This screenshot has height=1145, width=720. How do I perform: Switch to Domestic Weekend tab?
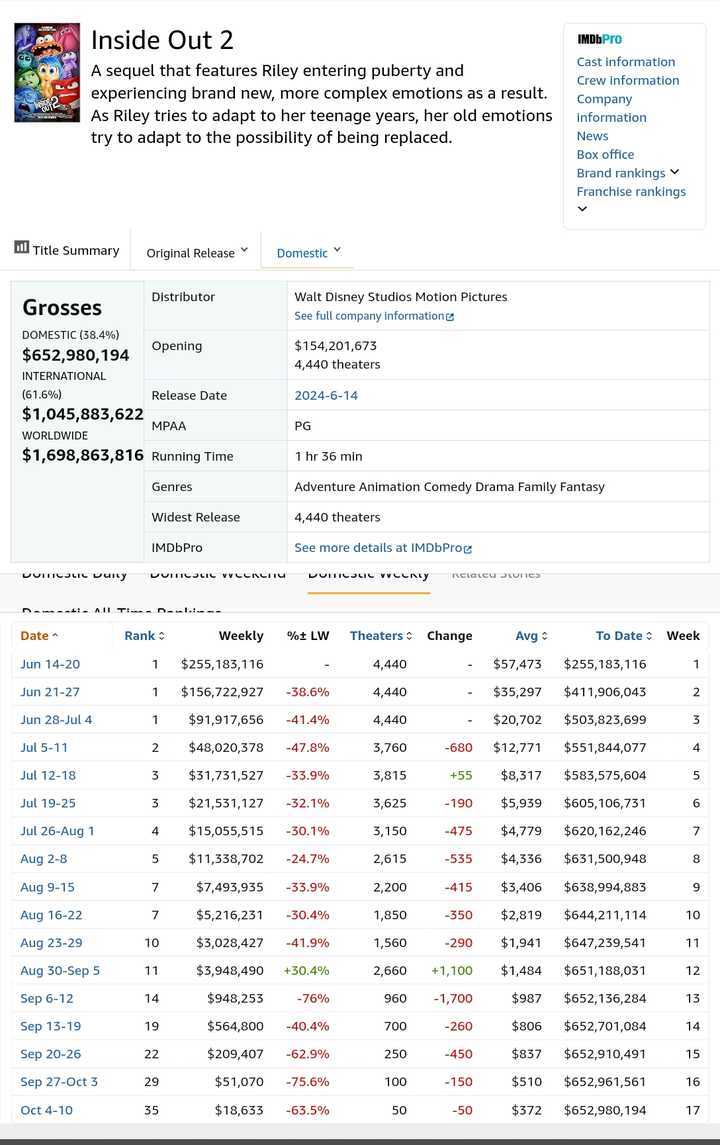[218, 575]
